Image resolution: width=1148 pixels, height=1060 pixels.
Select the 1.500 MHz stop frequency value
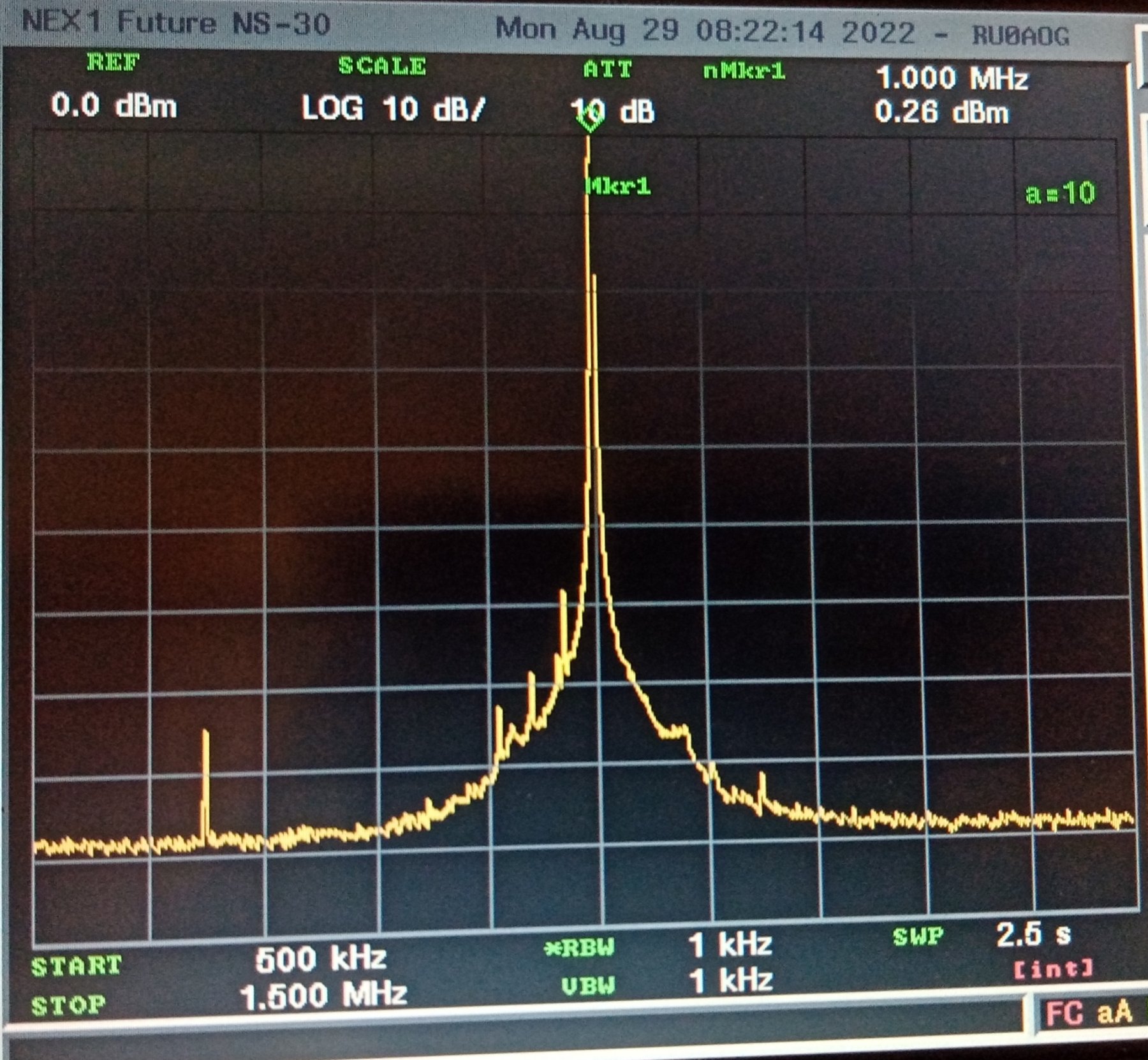point(323,995)
